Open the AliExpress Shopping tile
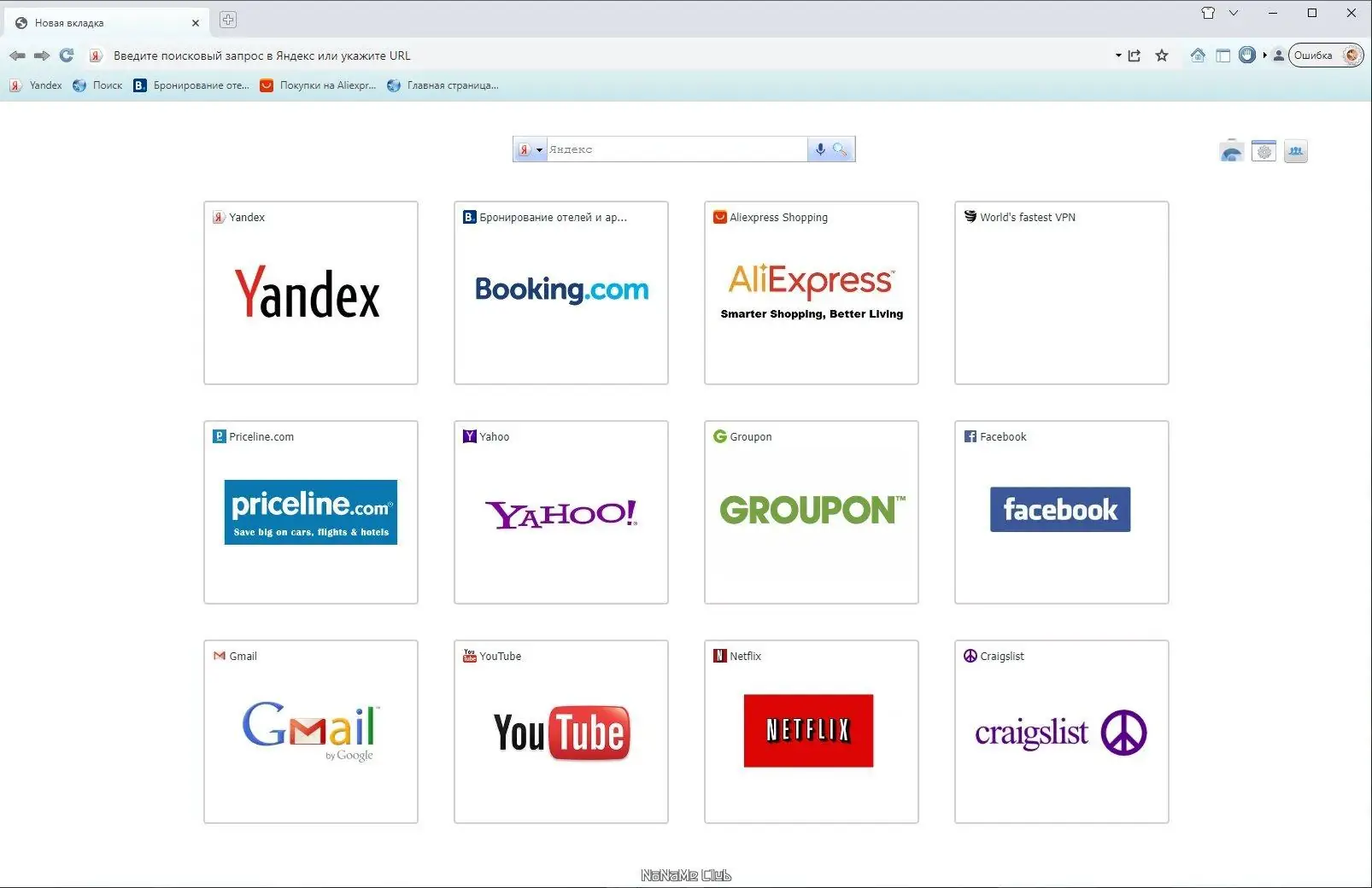Viewport: 1372px width, 888px height. pos(812,293)
